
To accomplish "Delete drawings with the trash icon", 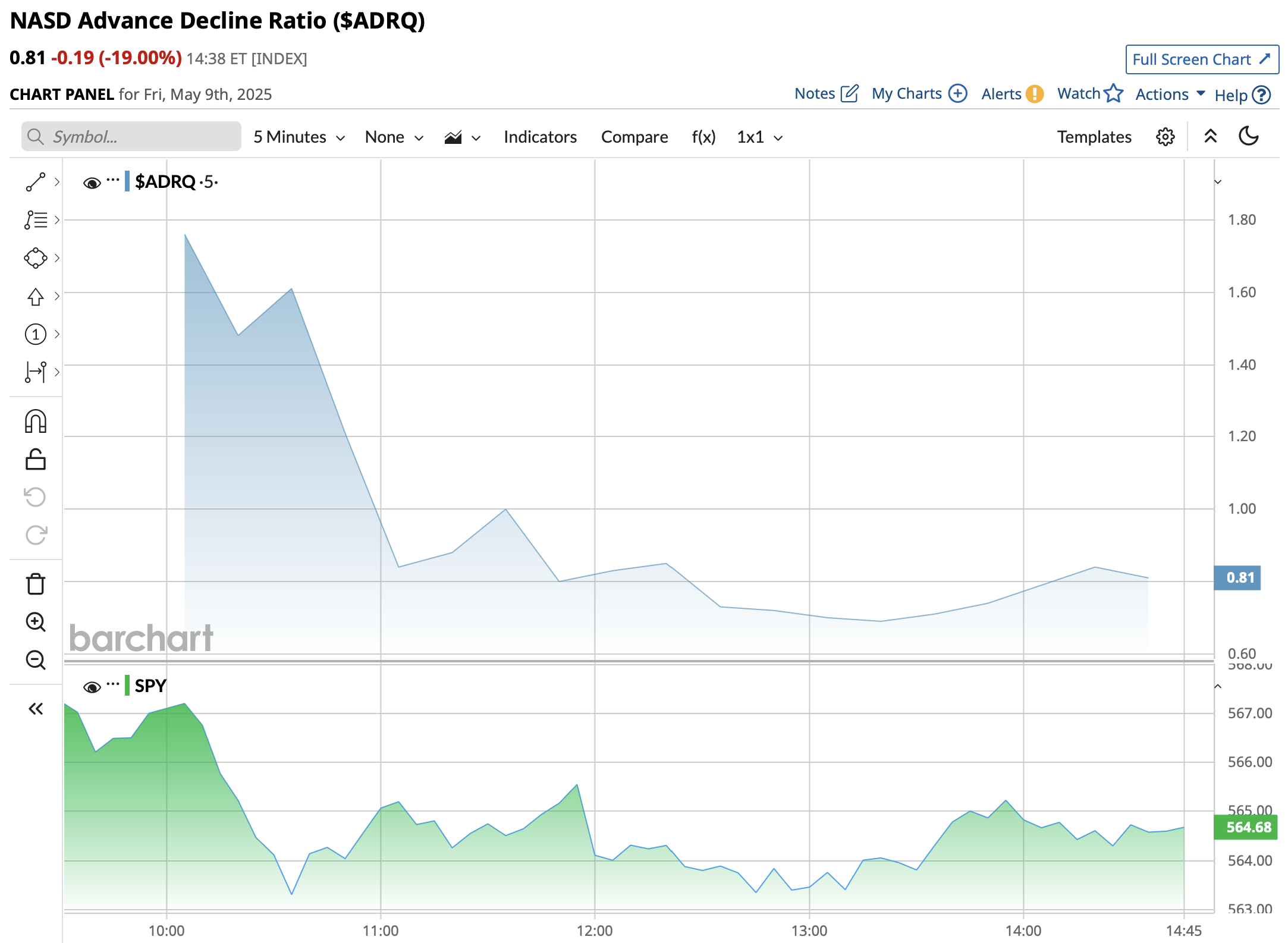I will tap(35, 584).
